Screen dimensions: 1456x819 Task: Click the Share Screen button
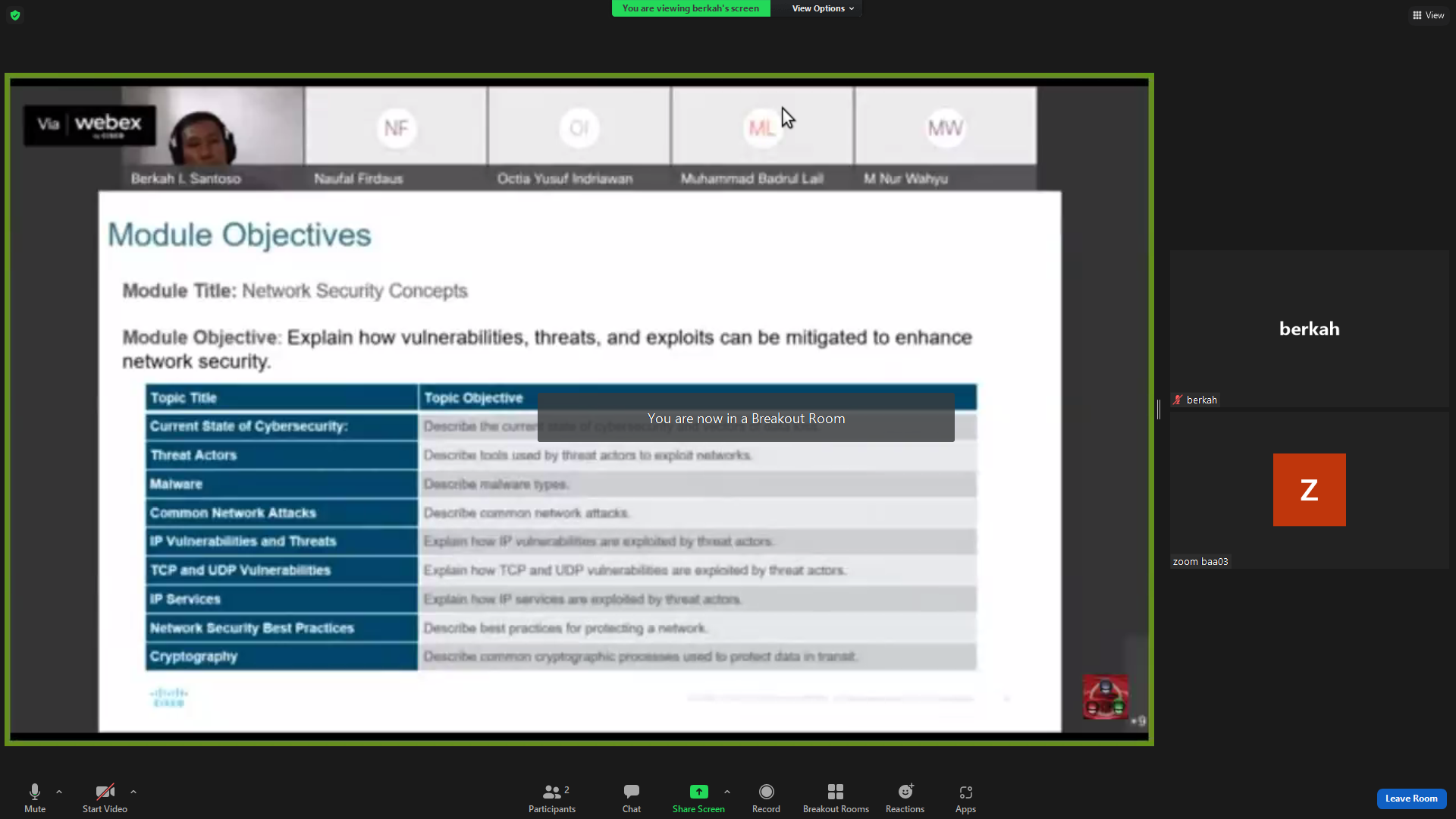[698, 798]
